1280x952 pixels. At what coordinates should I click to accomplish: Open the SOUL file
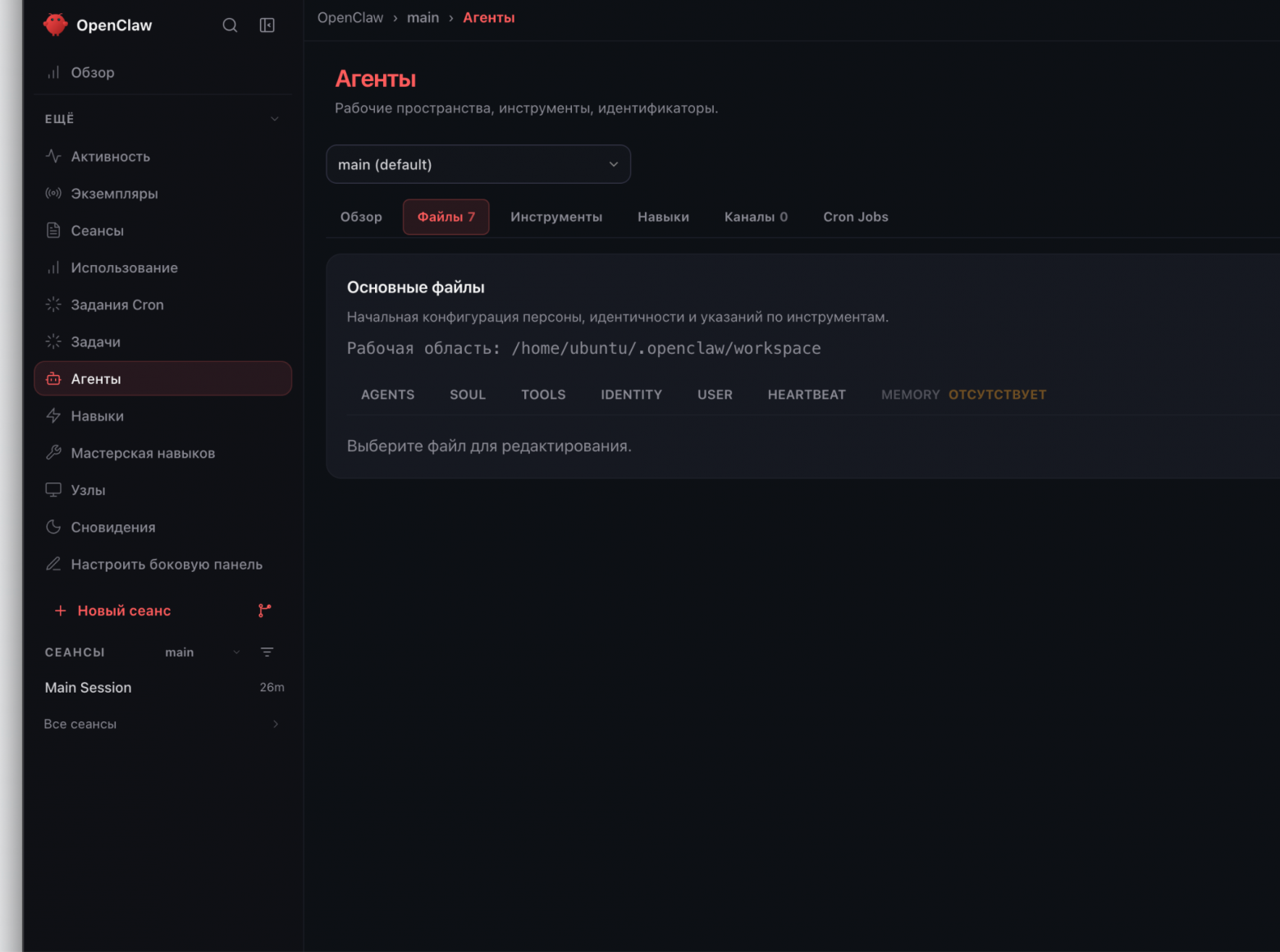(x=468, y=395)
